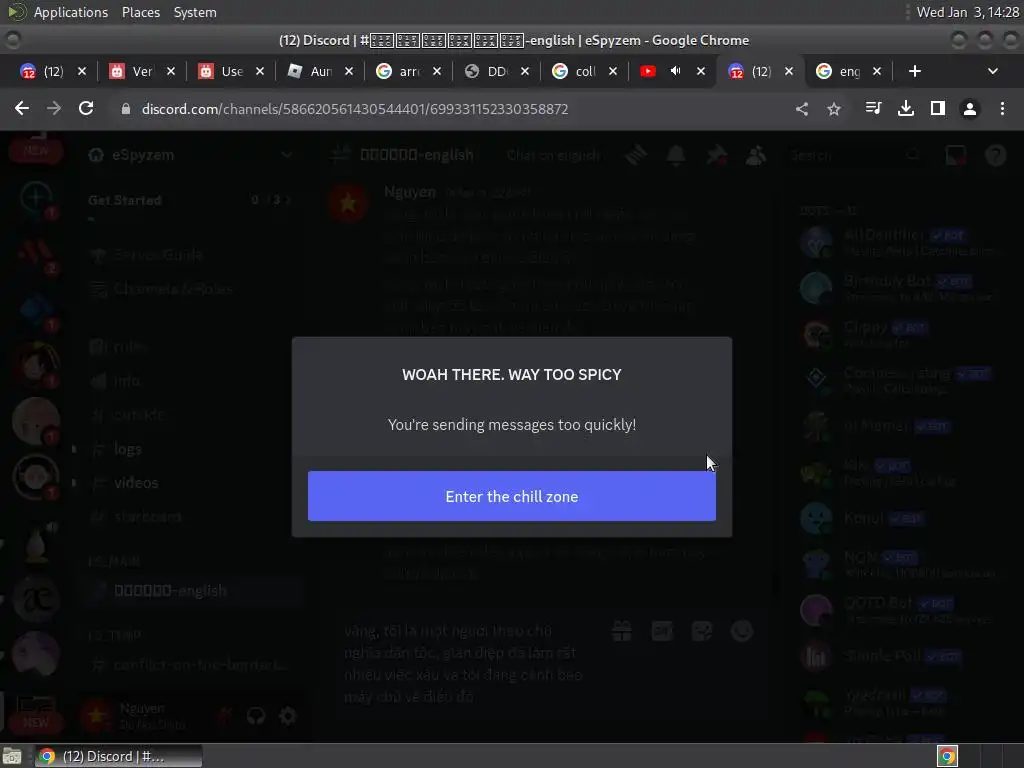Open a new browser tab
Image resolution: width=1024 pixels, height=768 pixels.
(x=914, y=71)
